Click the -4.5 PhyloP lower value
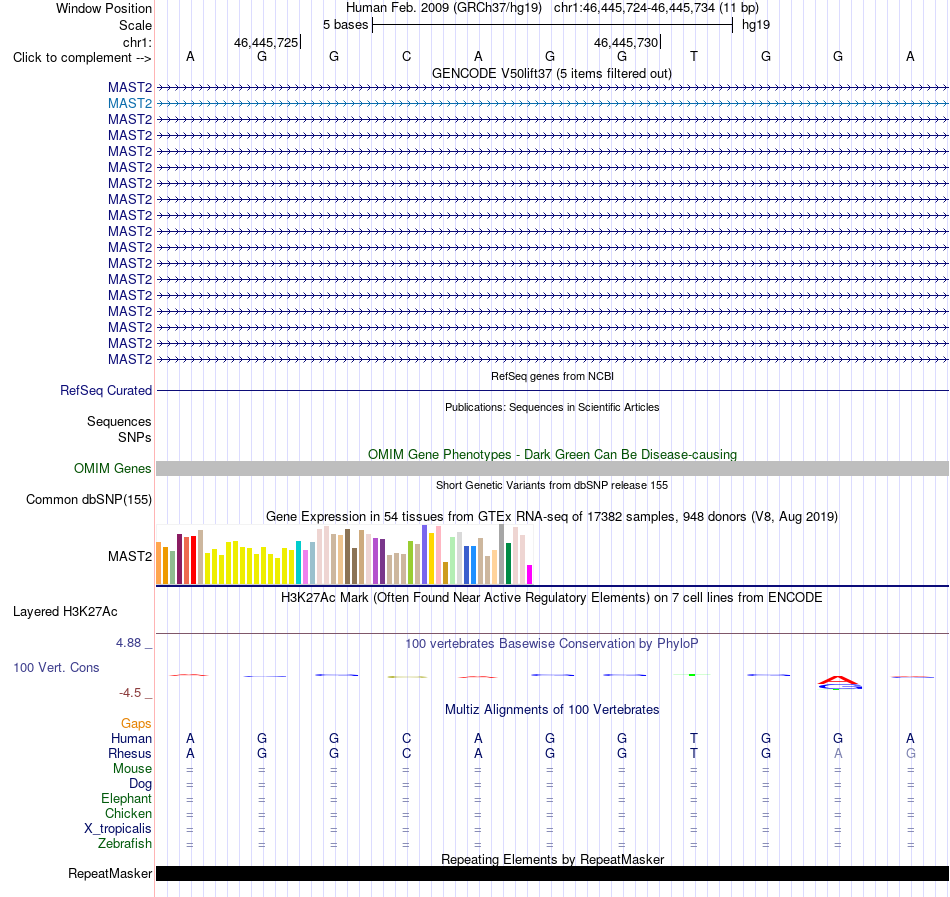This screenshot has height=897, width=950. [130, 692]
